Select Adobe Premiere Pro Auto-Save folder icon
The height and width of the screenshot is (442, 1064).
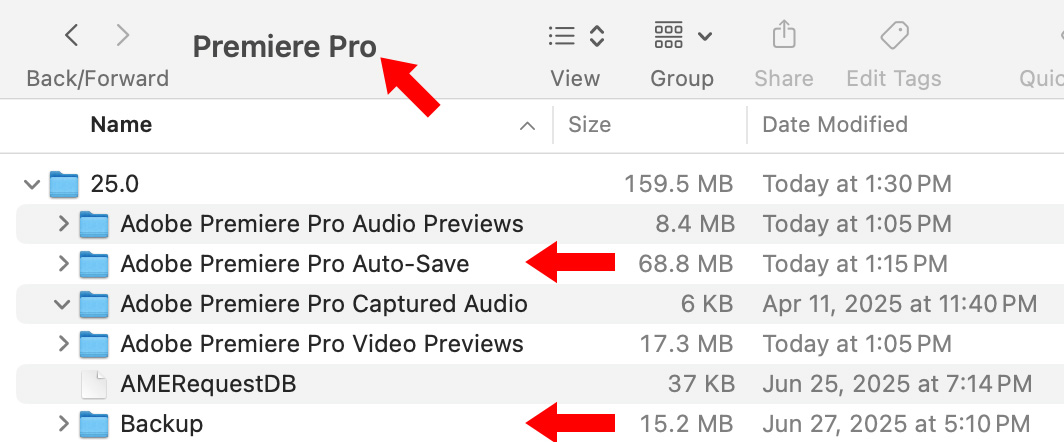[94, 264]
